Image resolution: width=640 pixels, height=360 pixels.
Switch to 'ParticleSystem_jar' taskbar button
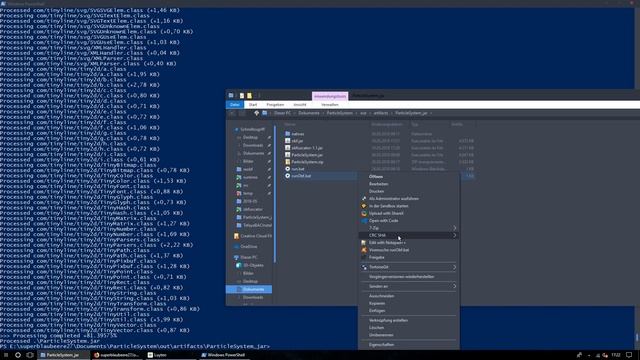[x=63, y=355]
